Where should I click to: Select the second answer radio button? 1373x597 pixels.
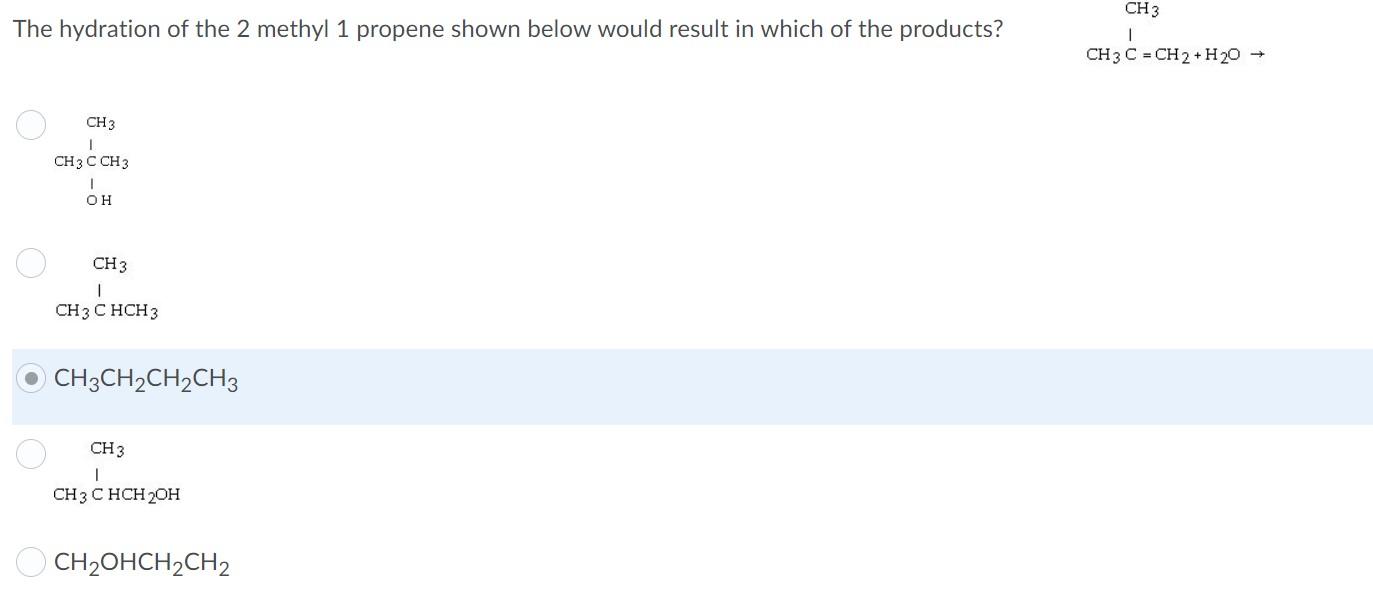(30, 262)
